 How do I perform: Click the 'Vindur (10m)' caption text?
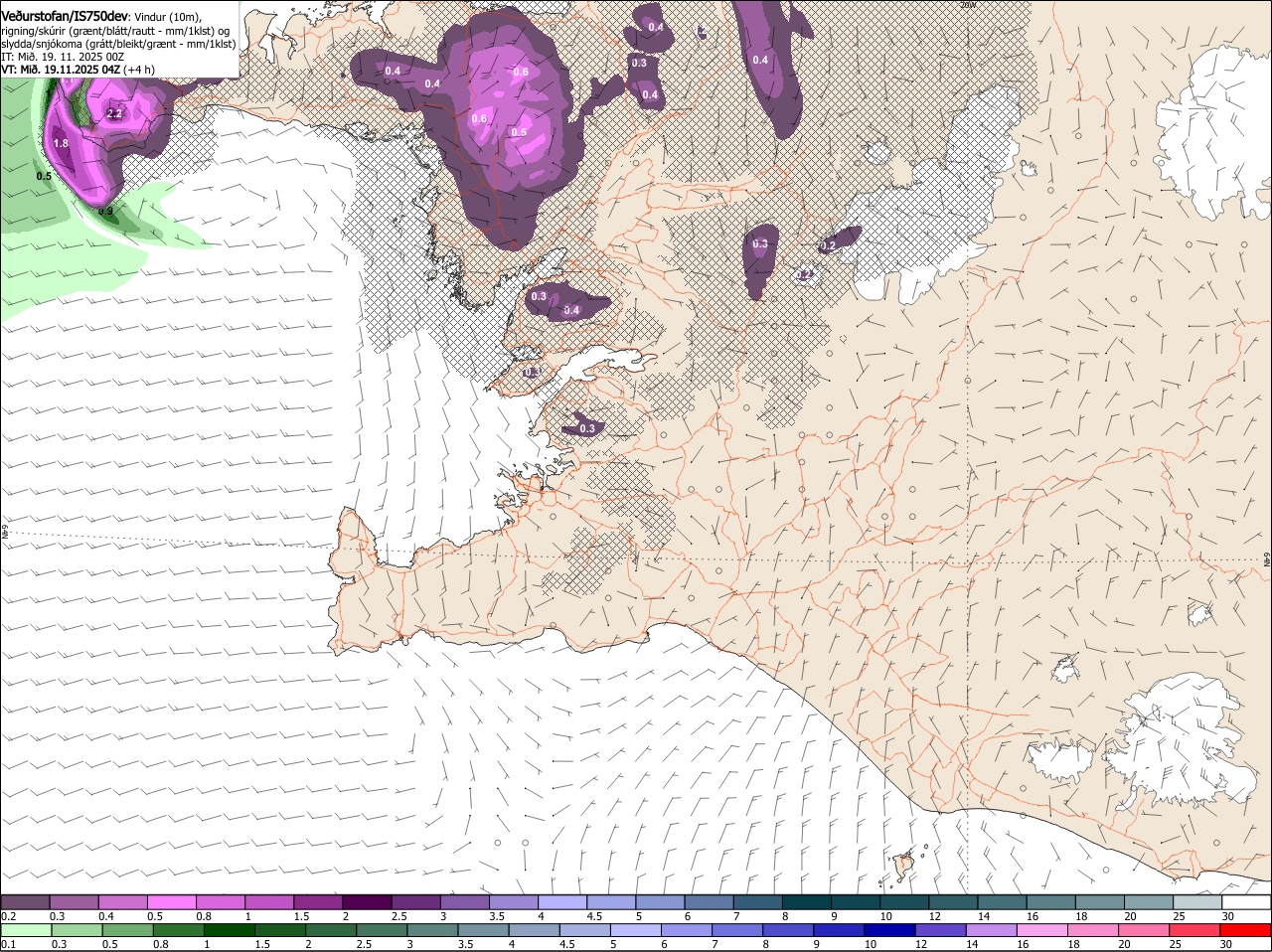pos(168,17)
